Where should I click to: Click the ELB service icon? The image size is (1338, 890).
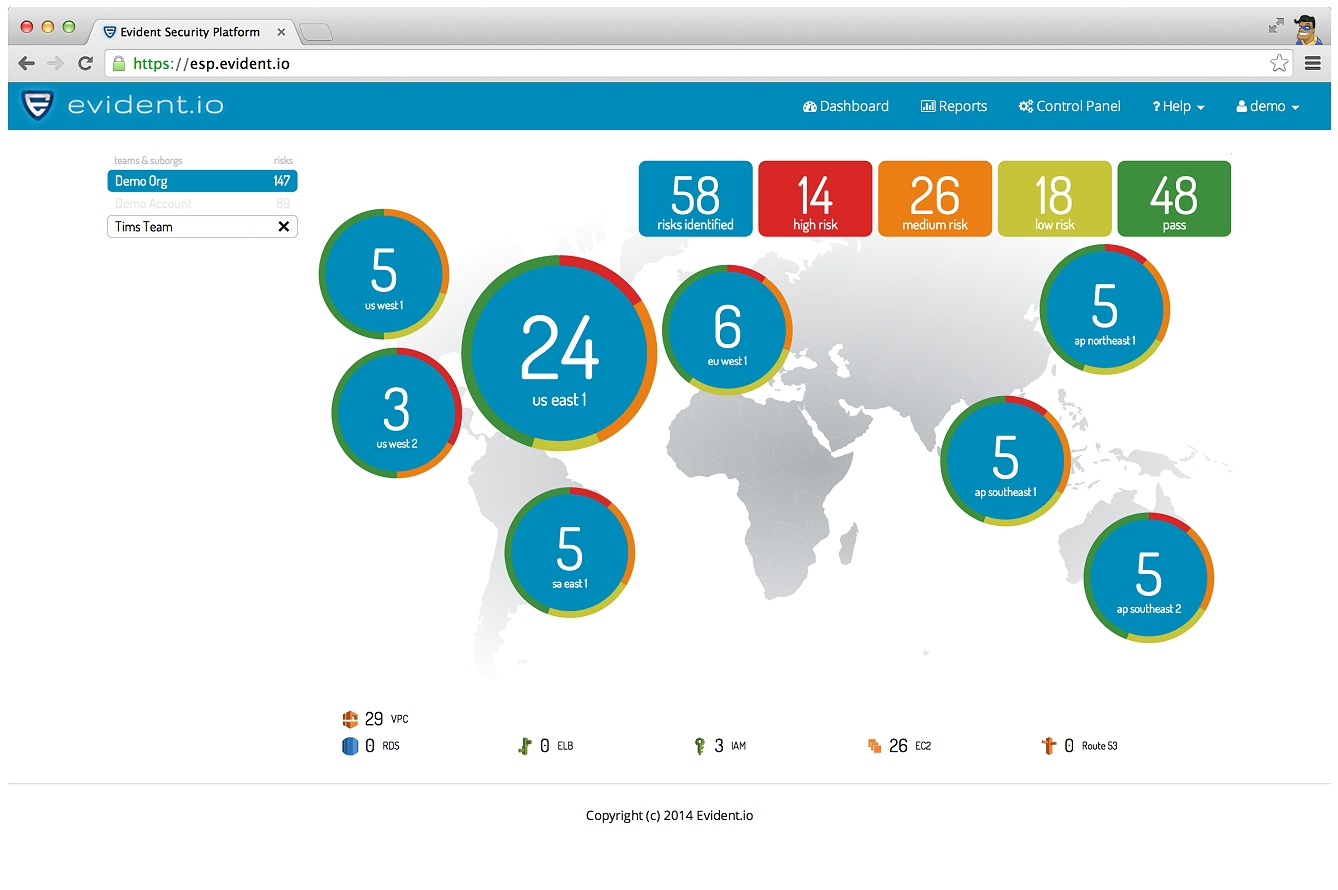click(524, 746)
